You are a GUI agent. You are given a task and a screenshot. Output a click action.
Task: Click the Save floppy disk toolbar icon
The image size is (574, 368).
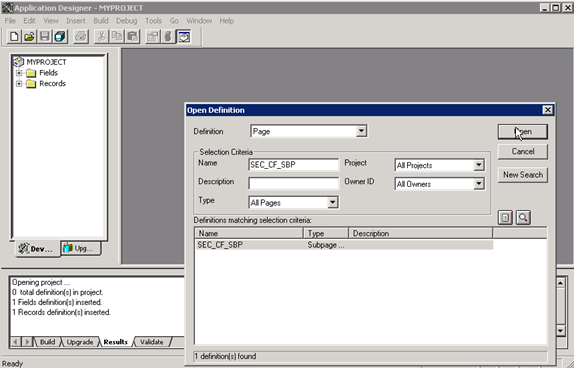tap(45, 37)
